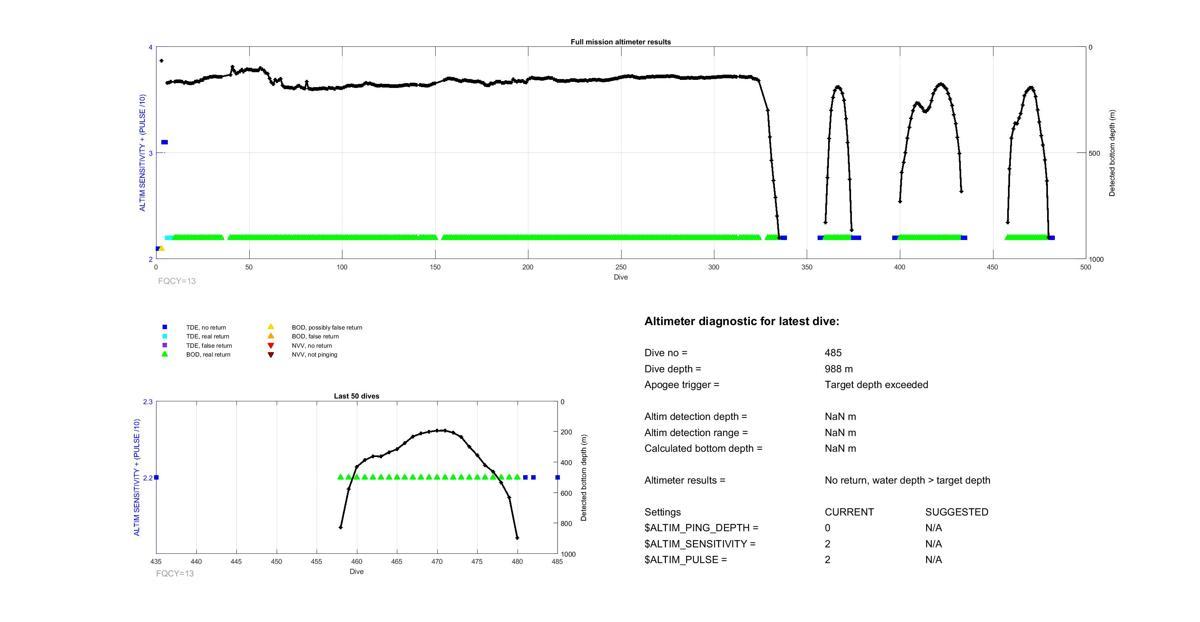
Task: Click the '988 m' dive depth value
Action: click(x=839, y=369)
